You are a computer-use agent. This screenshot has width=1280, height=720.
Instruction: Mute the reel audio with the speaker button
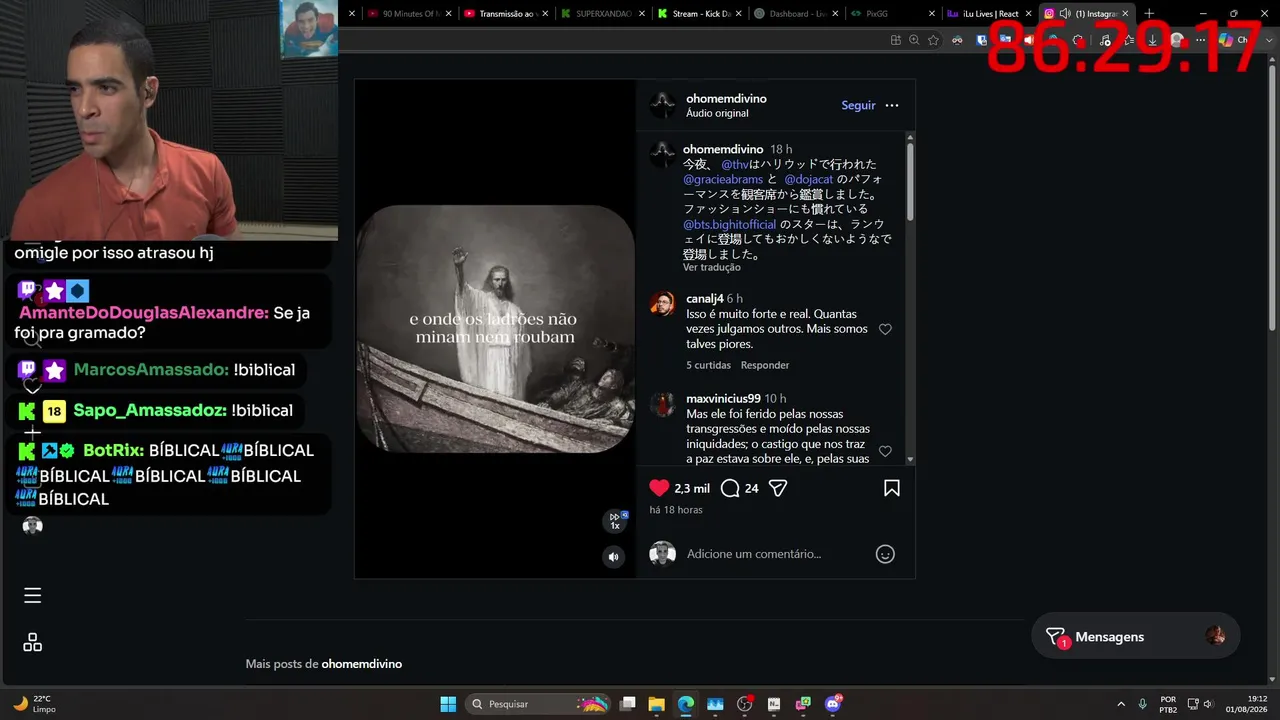[614, 557]
